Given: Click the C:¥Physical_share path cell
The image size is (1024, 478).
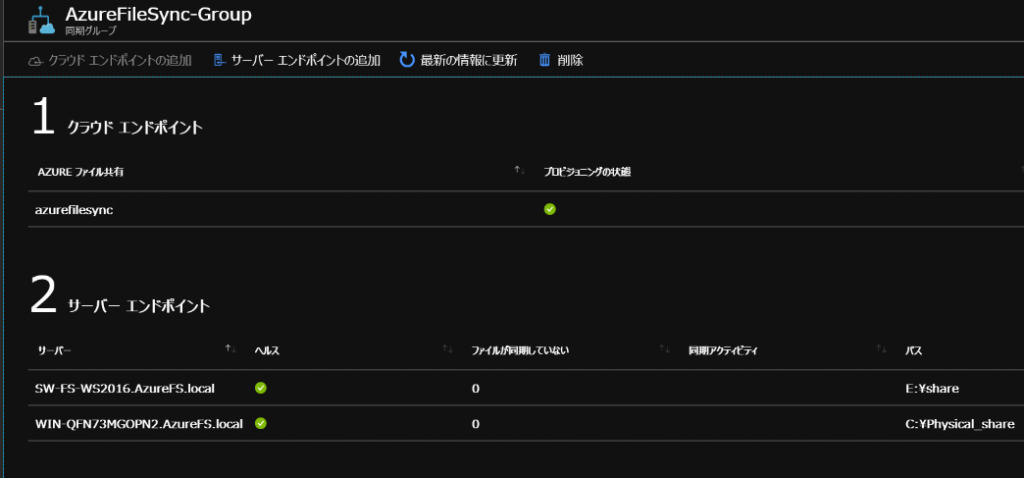Looking at the screenshot, I should 959,424.
